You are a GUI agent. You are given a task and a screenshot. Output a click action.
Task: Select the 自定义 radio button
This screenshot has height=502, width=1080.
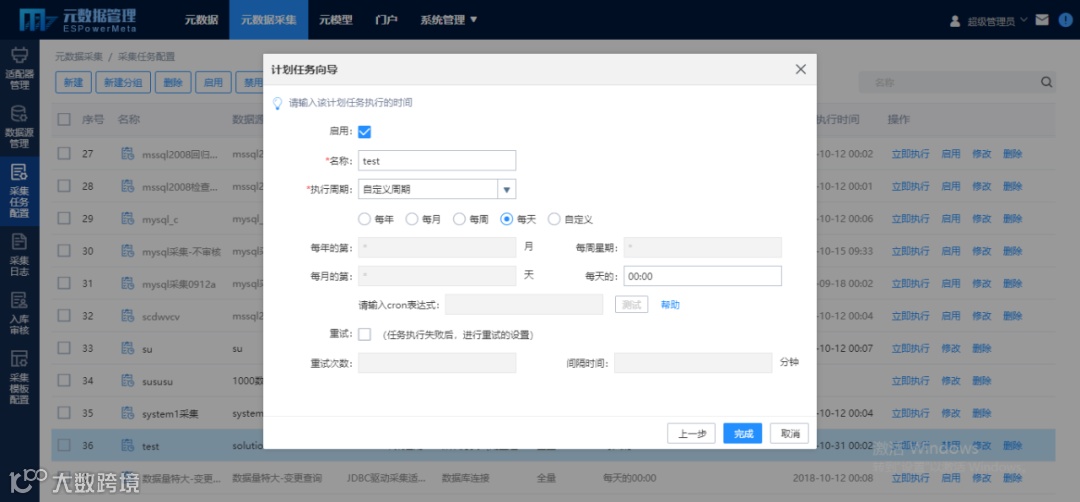(554, 219)
